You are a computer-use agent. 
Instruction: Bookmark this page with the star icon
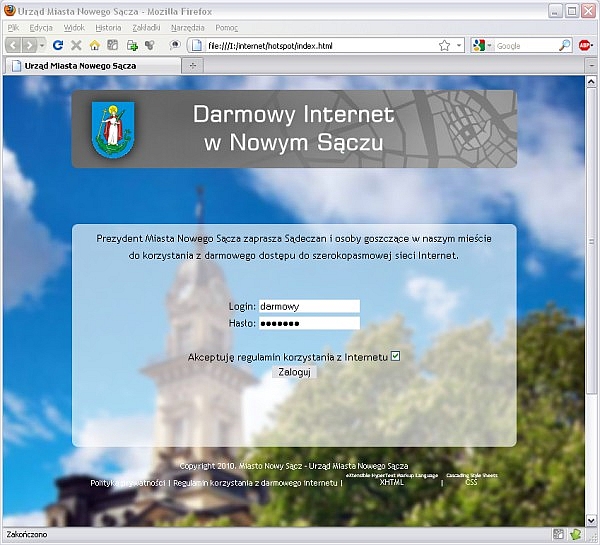(x=444, y=46)
